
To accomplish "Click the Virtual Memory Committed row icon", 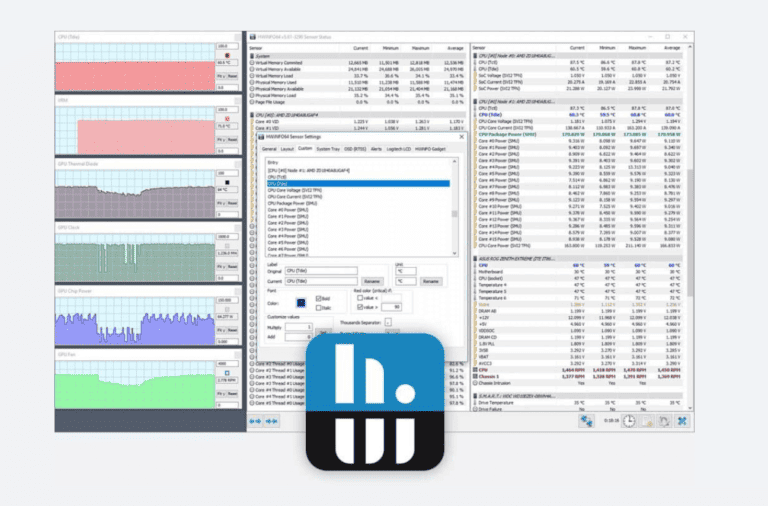I will (252, 63).
